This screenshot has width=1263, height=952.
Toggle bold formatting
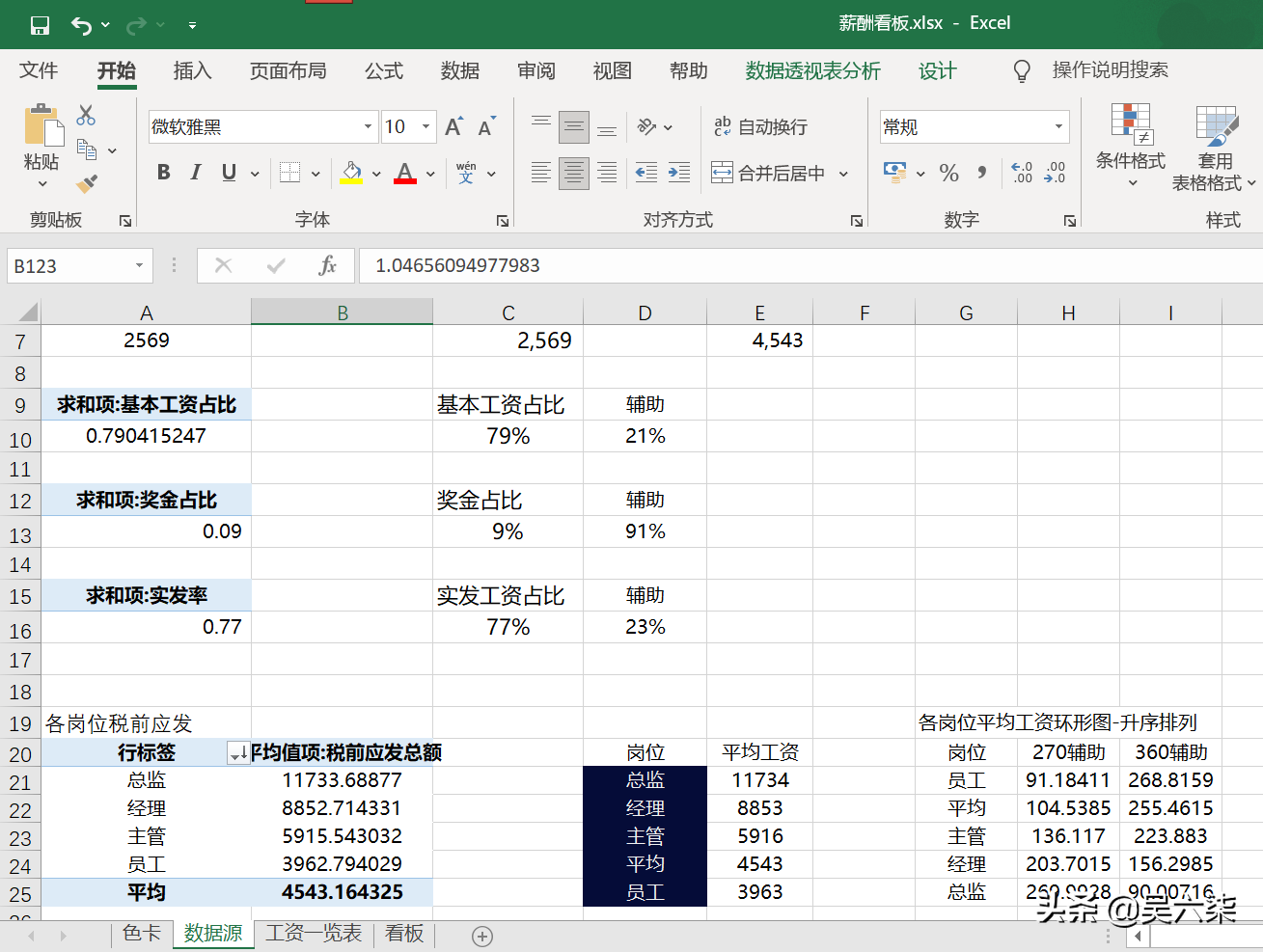click(x=163, y=173)
